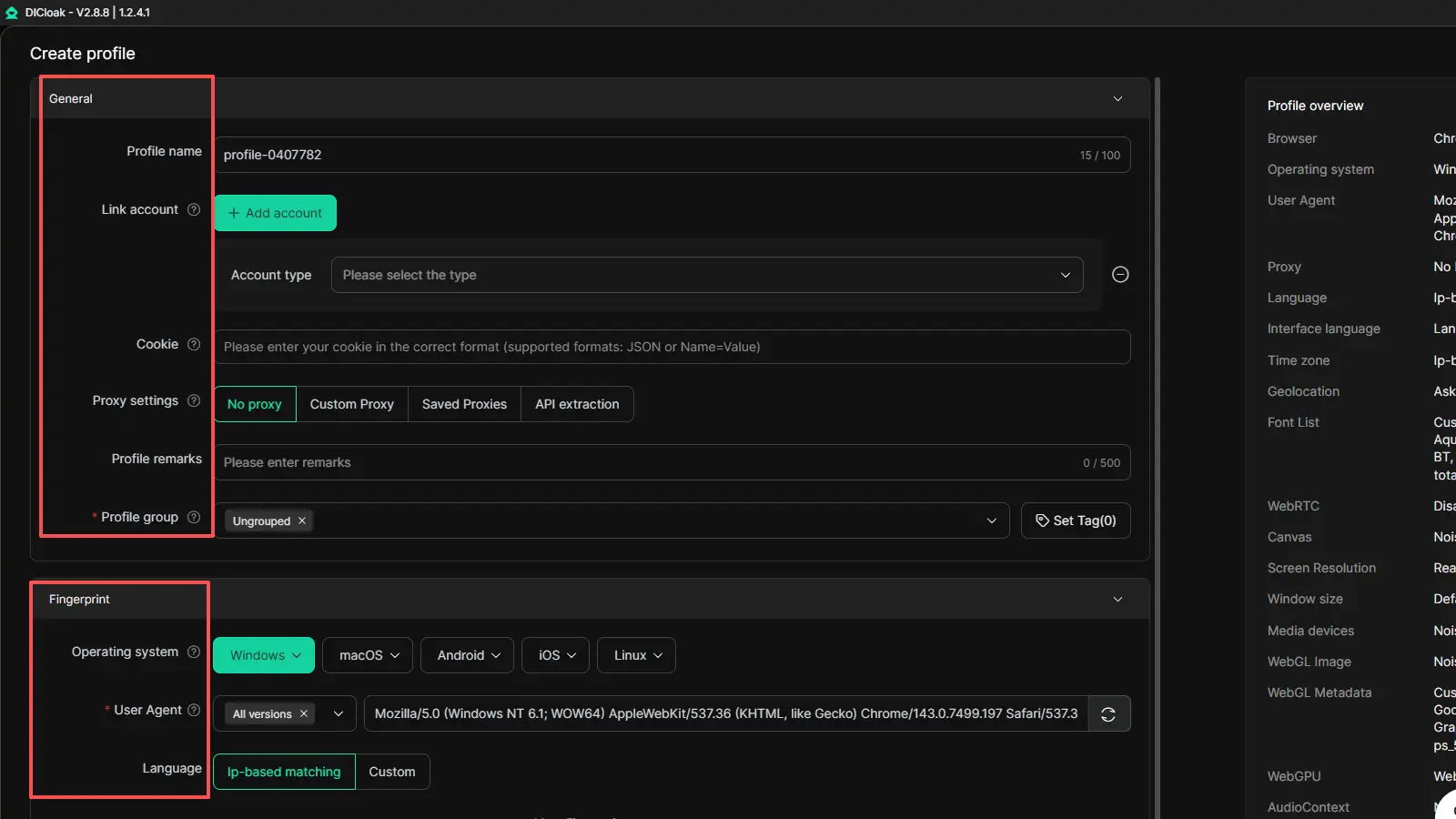Switch to the Custom Proxy tab
The height and width of the screenshot is (819, 1456).
[352, 404]
